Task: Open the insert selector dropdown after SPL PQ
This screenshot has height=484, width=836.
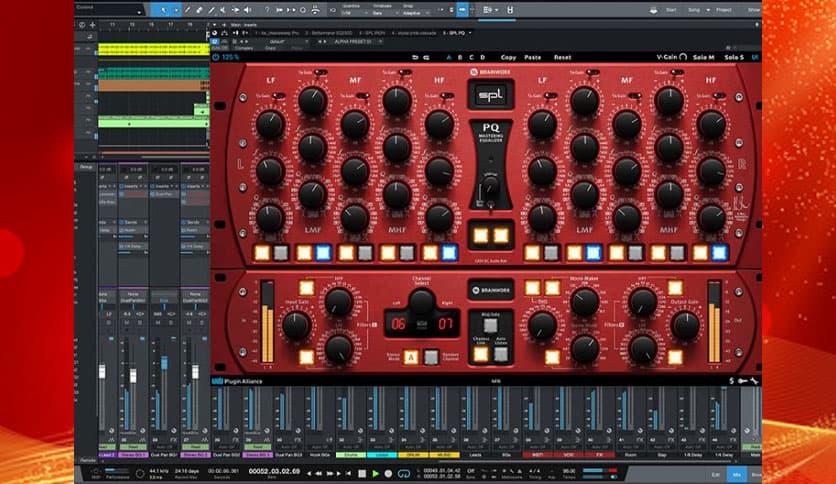Action: point(470,33)
